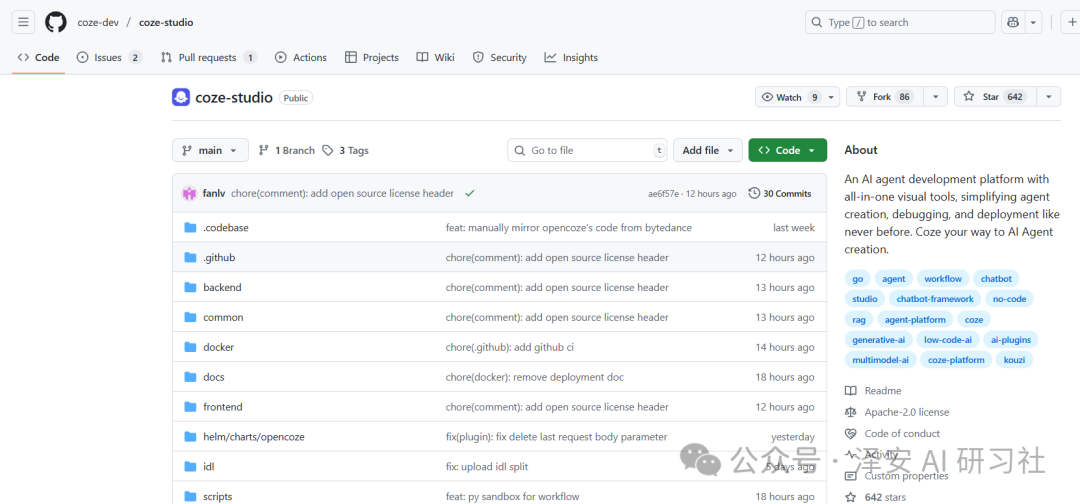This screenshot has width=1080, height=504.
Task: Open the .github folder
Action: point(219,258)
